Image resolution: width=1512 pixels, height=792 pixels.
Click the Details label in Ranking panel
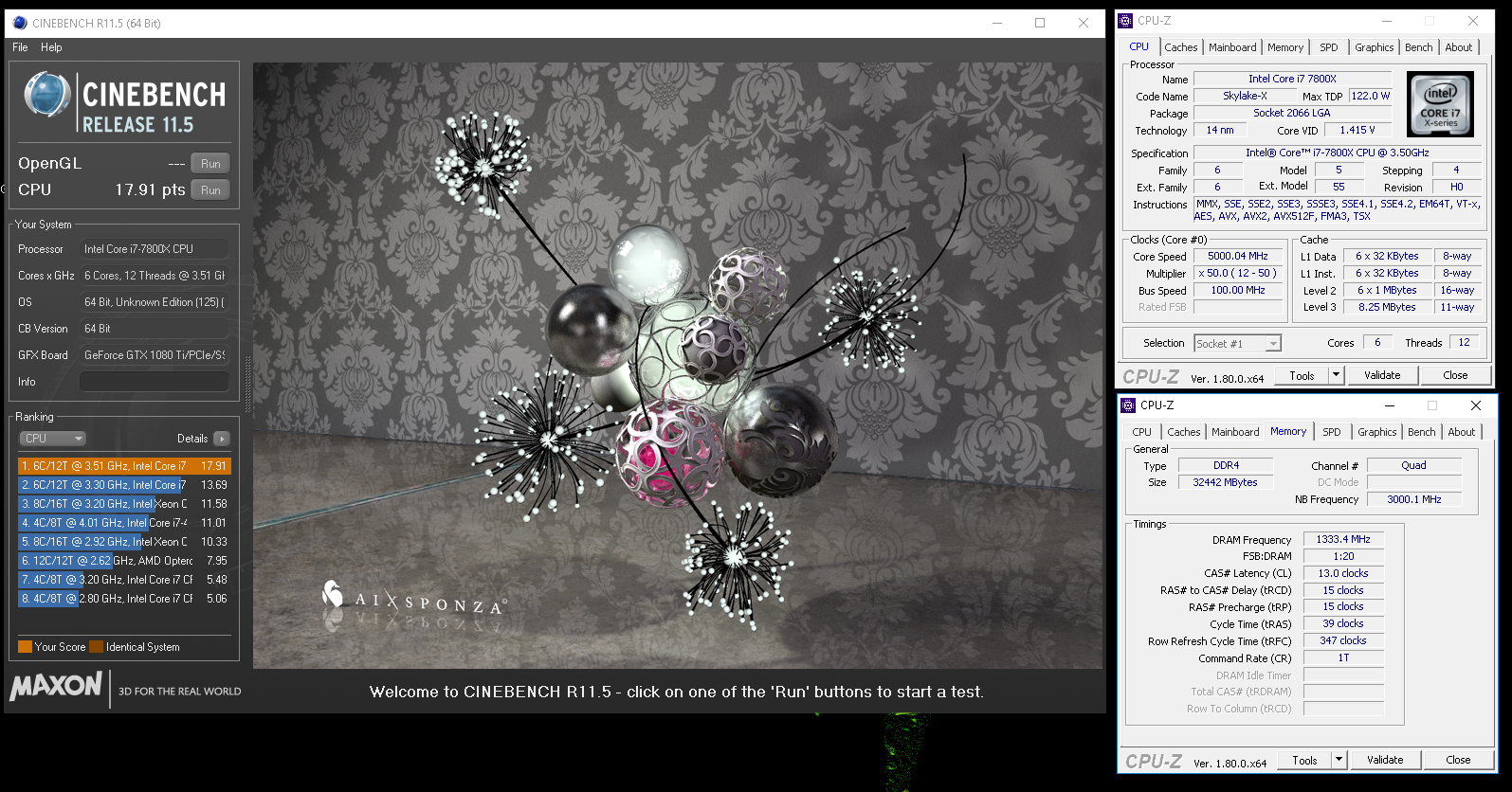(x=192, y=439)
